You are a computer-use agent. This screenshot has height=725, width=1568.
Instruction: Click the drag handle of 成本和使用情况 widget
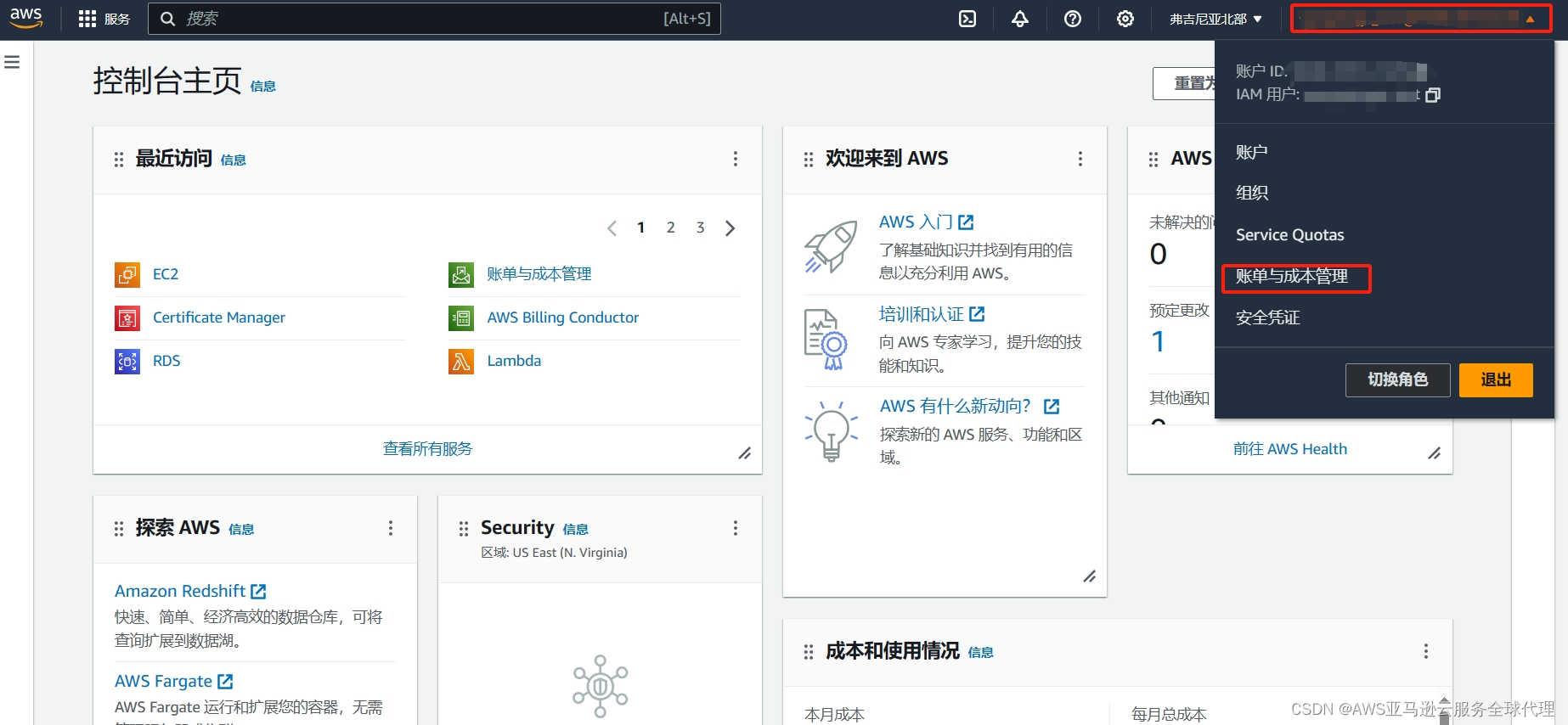click(x=809, y=652)
